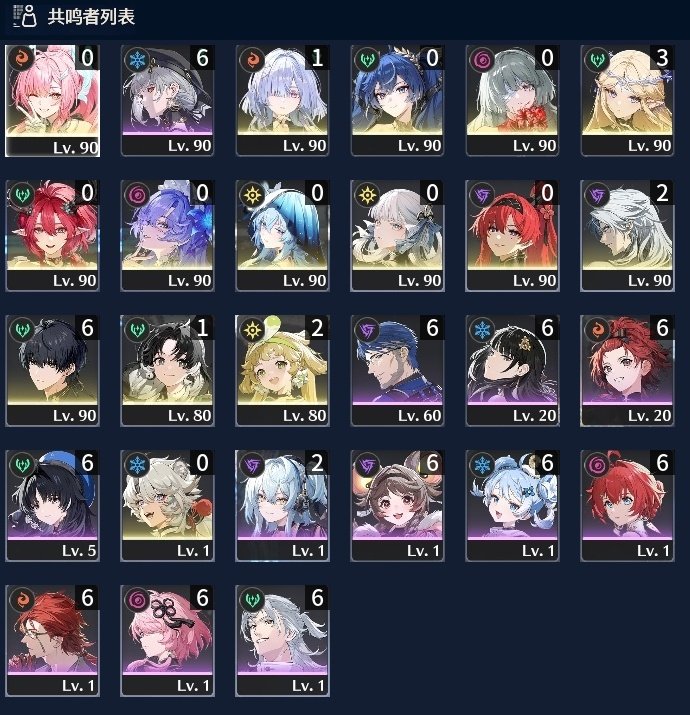Viewport: 690px width, 715px height.
Task: Click the snowflake icon on the Lv. 20 black-haired card
Action: pyautogui.click(x=482, y=330)
